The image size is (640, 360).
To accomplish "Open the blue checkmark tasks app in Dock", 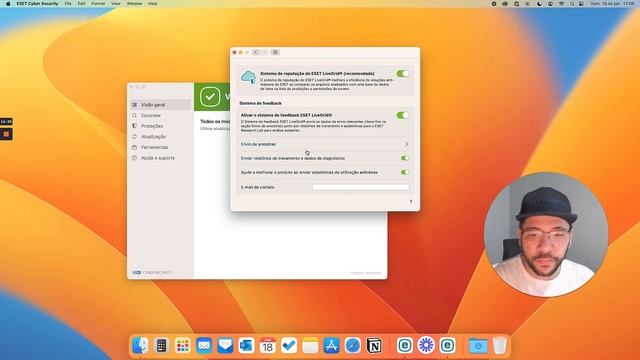I will click(289, 346).
